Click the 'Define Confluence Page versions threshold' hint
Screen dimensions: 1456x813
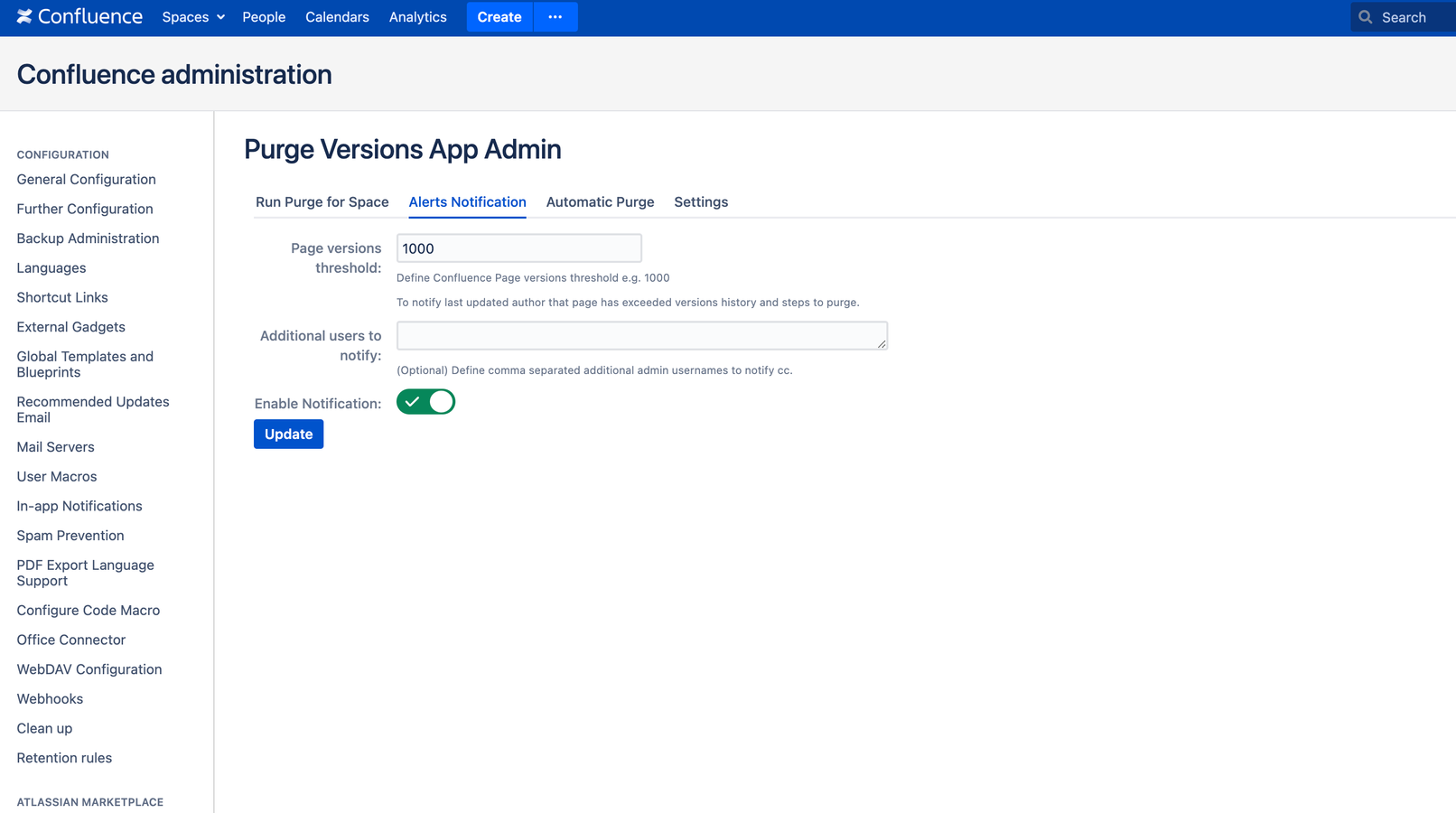tap(533, 278)
